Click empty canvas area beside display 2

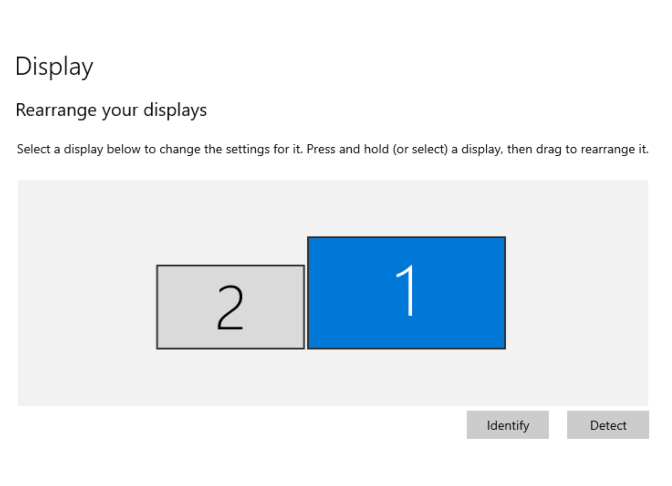point(86,307)
